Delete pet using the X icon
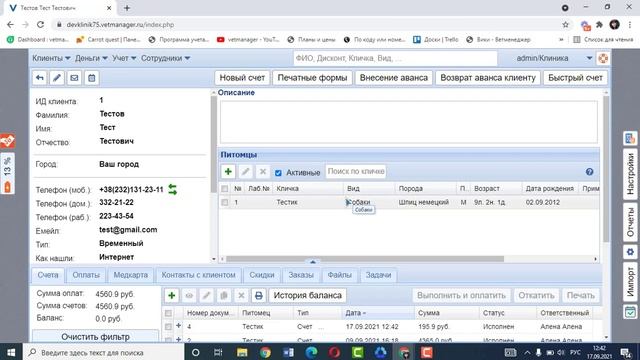This screenshot has height=360, width=640. pyautogui.click(x=263, y=172)
